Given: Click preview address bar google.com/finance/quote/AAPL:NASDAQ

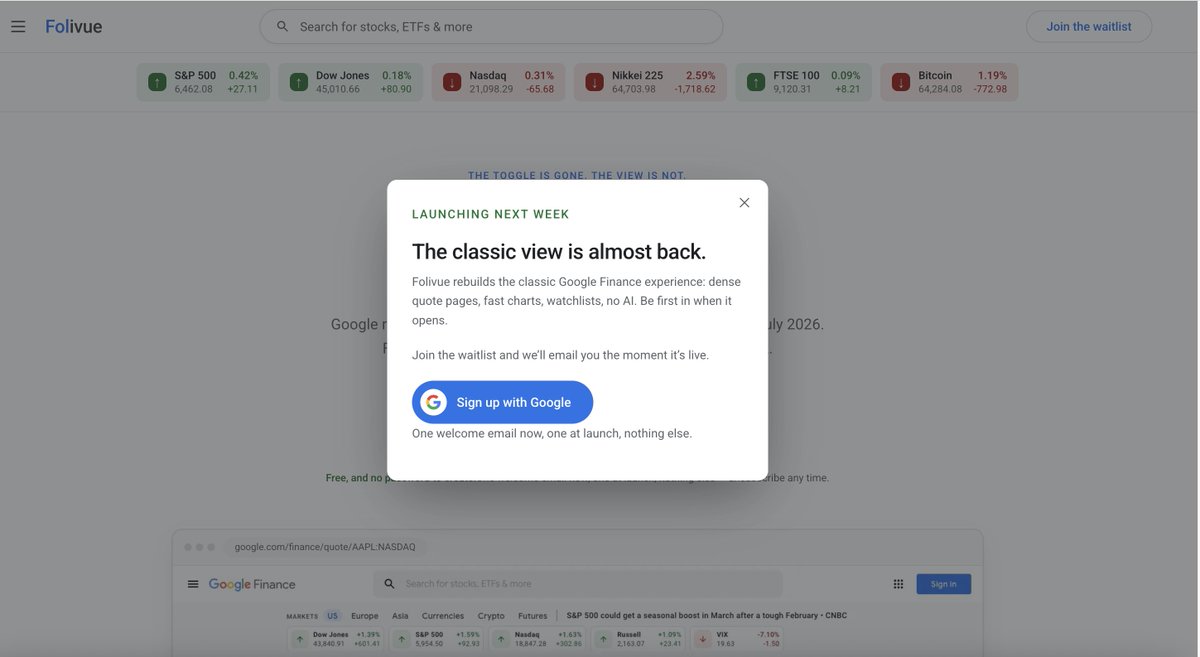Looking at the screenshot, I should (325, 547).
